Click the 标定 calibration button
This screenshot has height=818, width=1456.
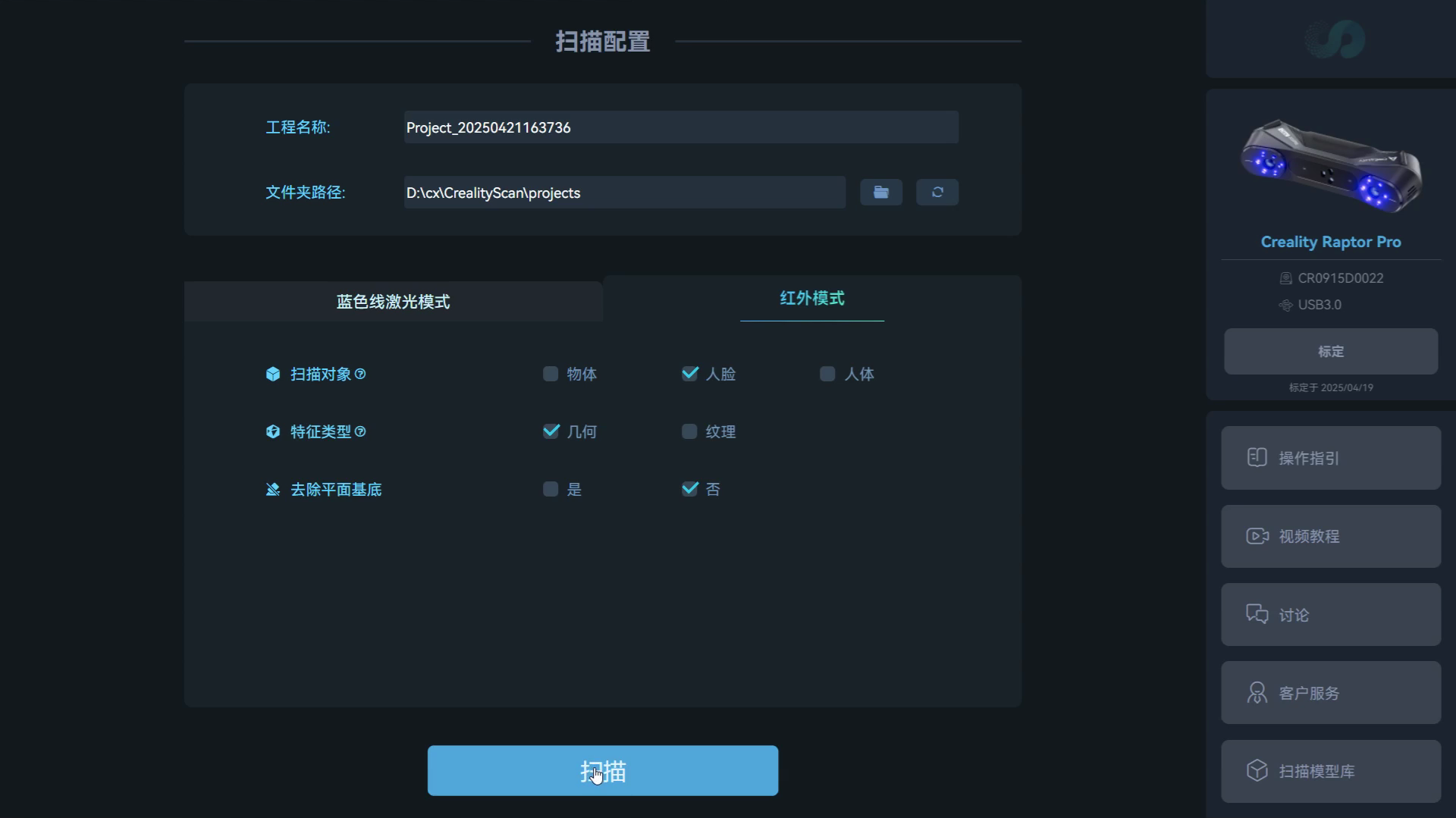click(1330, 351)
